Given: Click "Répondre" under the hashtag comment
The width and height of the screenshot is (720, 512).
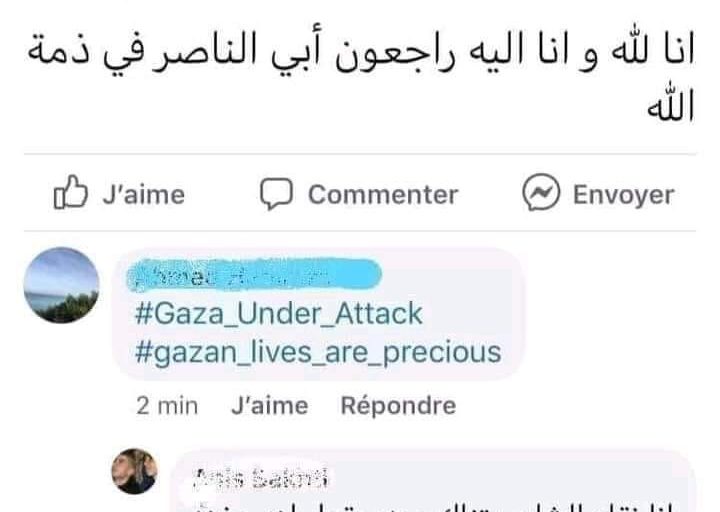Looking at the screenshot, I should point(398,405).
